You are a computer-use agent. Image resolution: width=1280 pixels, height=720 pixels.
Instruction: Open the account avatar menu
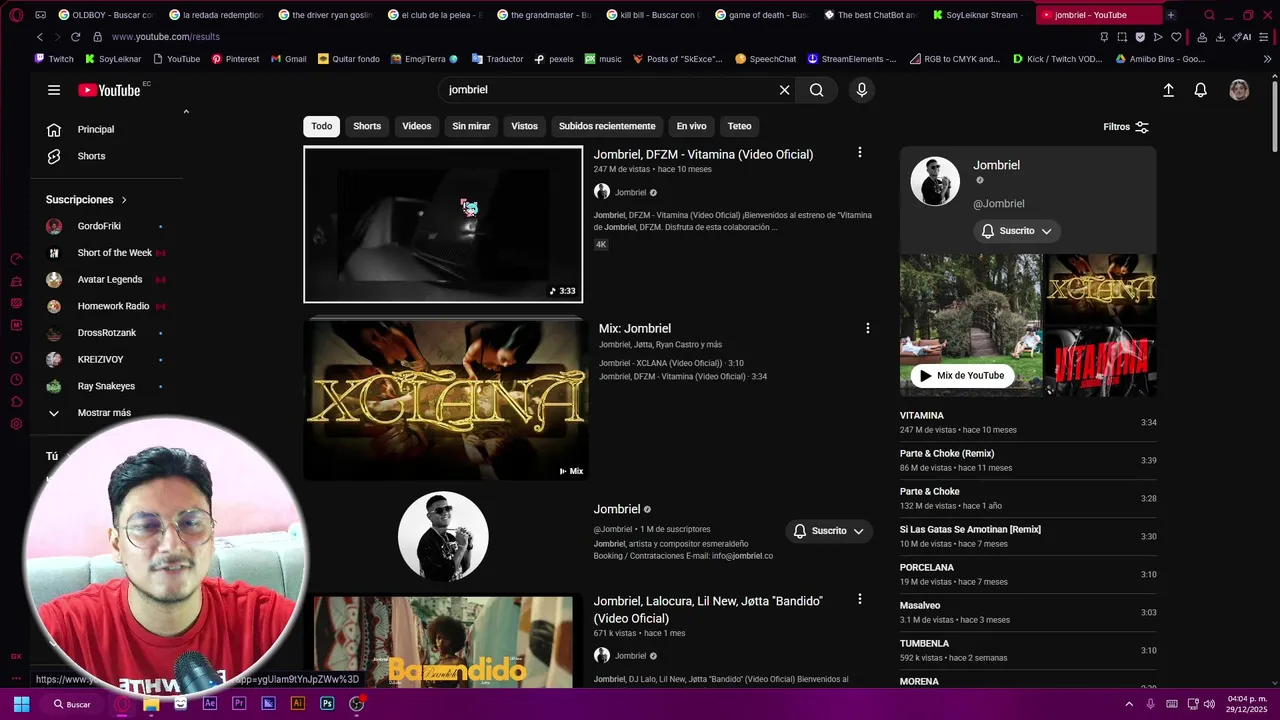[1239, 90]
